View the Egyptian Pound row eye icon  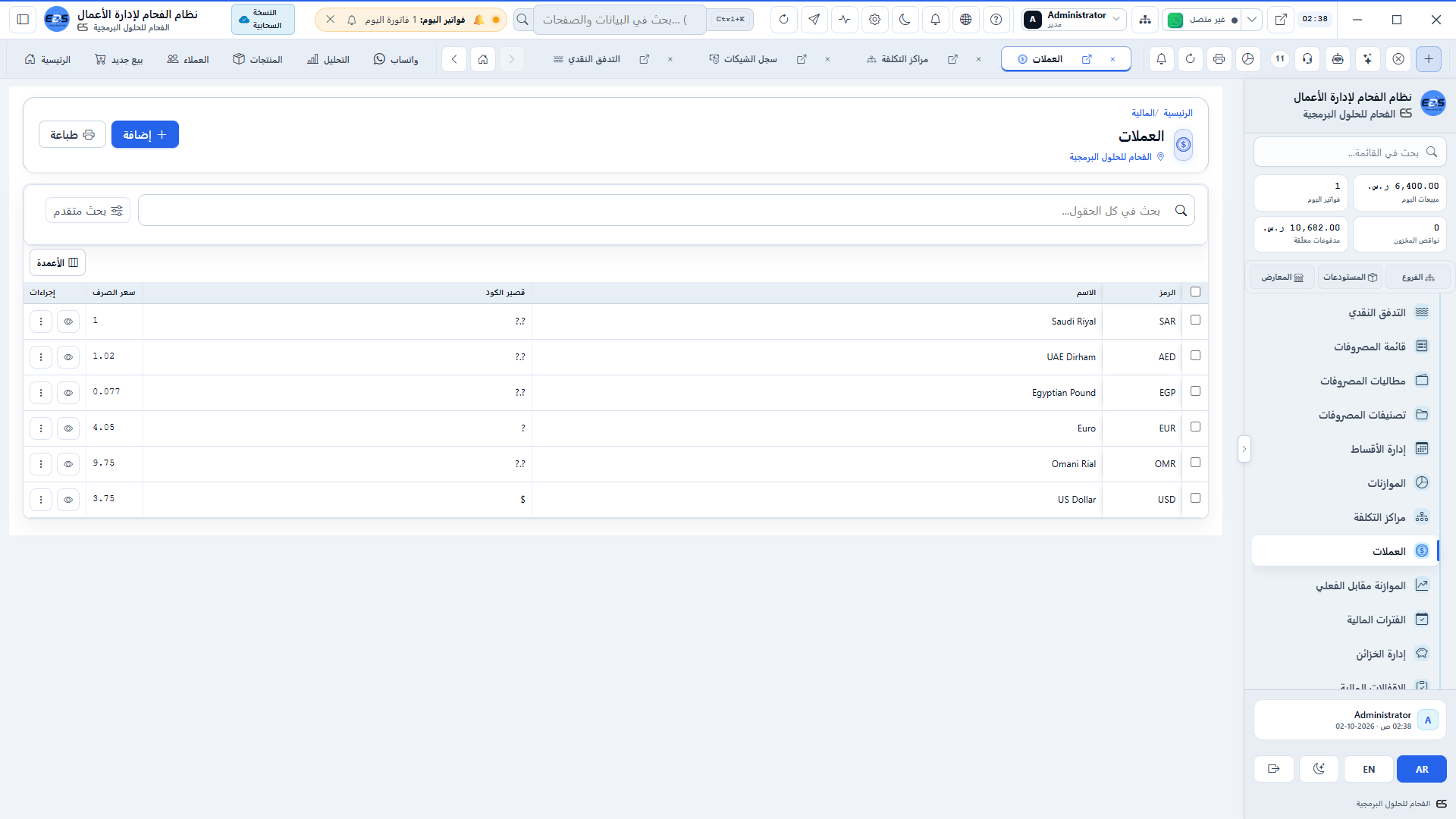coord(68,393)
